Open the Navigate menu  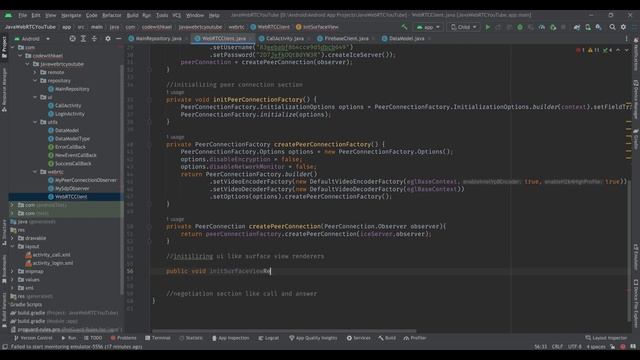tap(71, 15)
